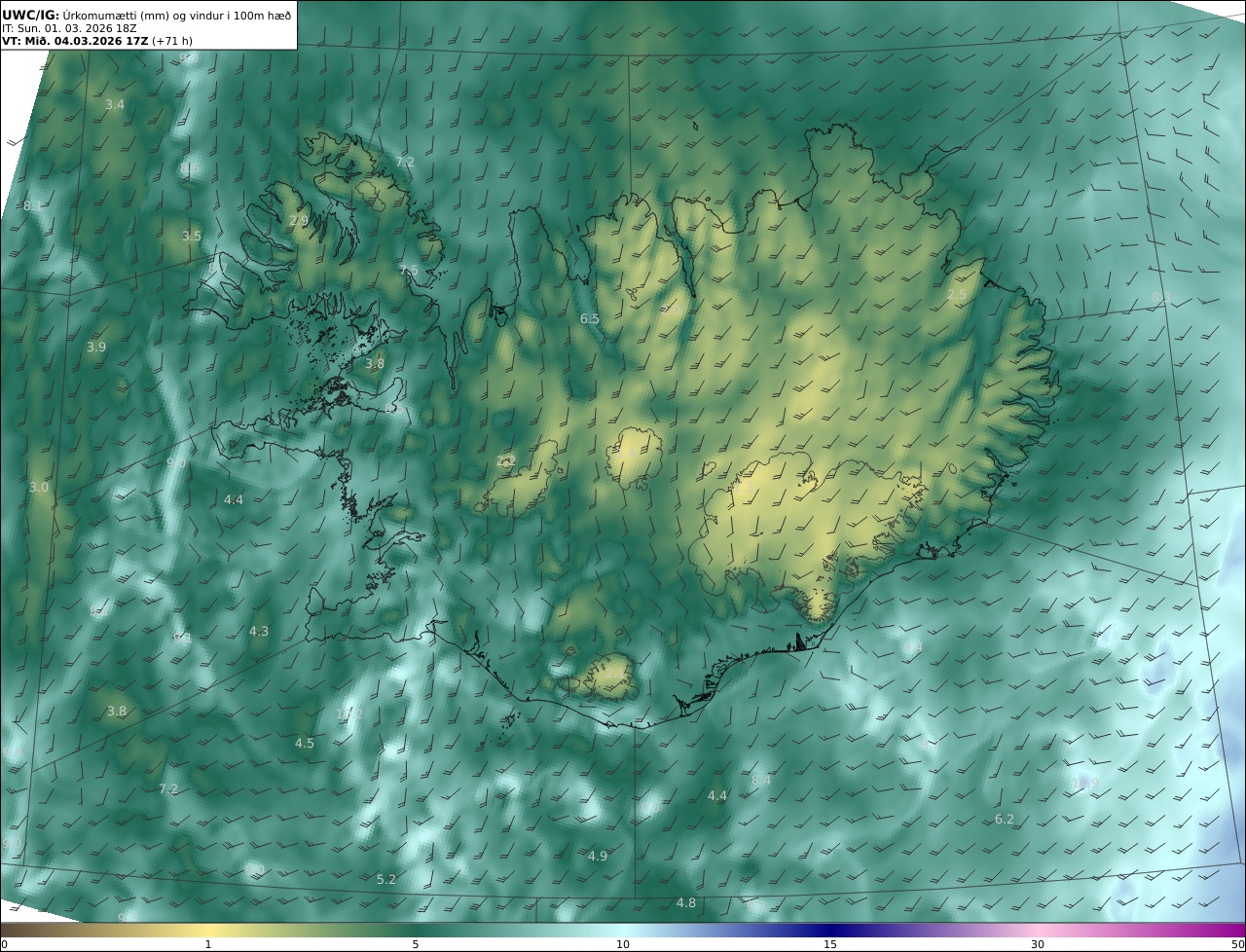Click the '50' tick on the color scale

click(1238, 944)
